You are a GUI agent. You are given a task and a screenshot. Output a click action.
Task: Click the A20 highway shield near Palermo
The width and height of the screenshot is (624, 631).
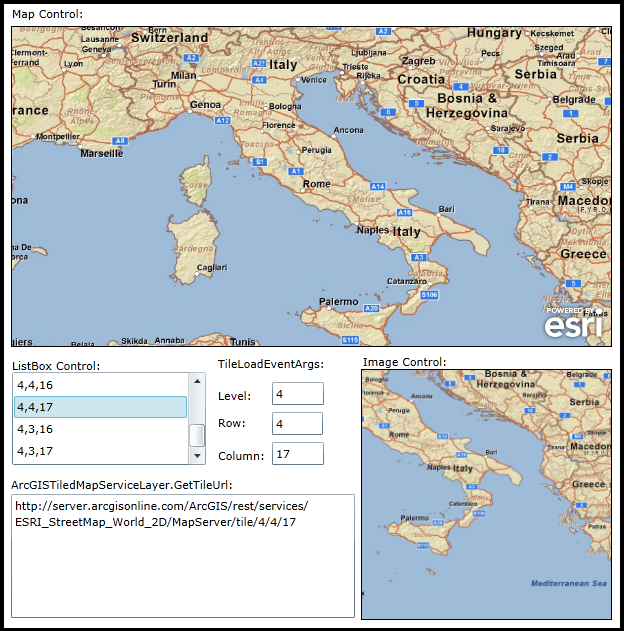pos(371,308)
